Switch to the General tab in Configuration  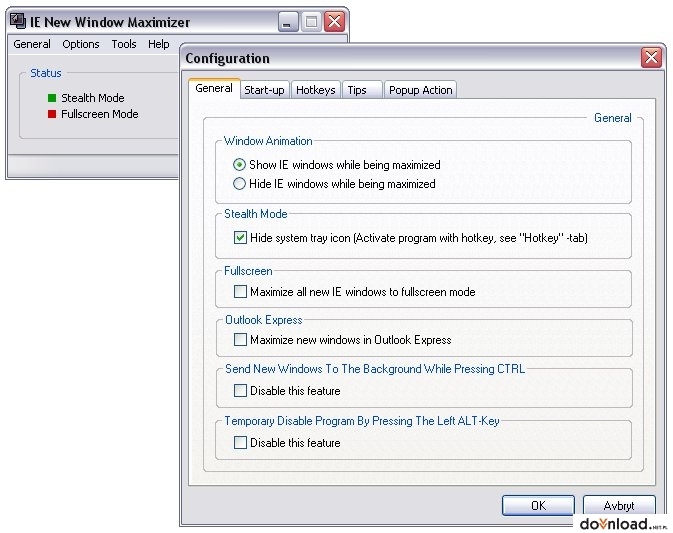pos(214,88)
